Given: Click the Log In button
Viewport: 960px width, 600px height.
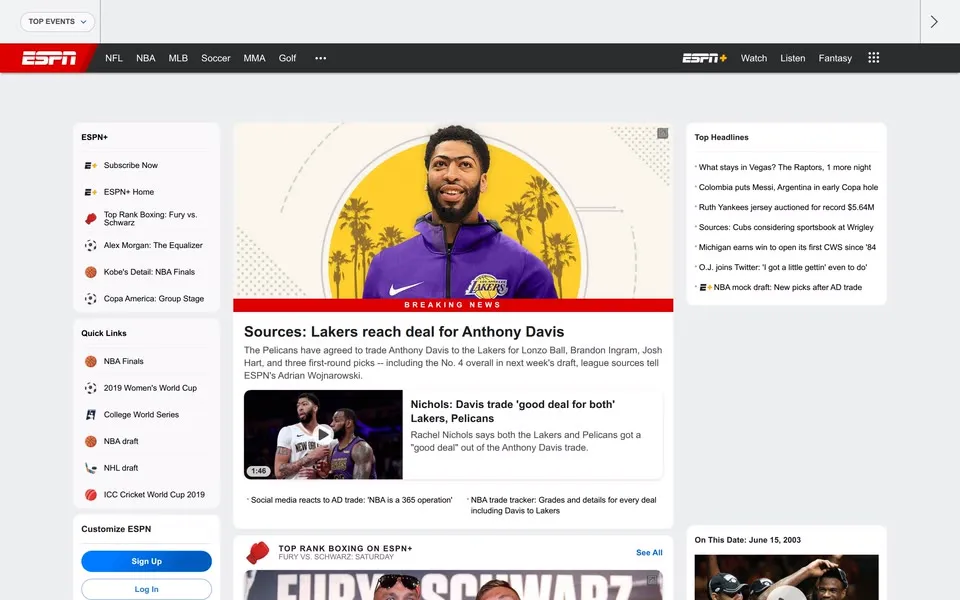Looking at the screenshot, I should click(x=146, y=589).
